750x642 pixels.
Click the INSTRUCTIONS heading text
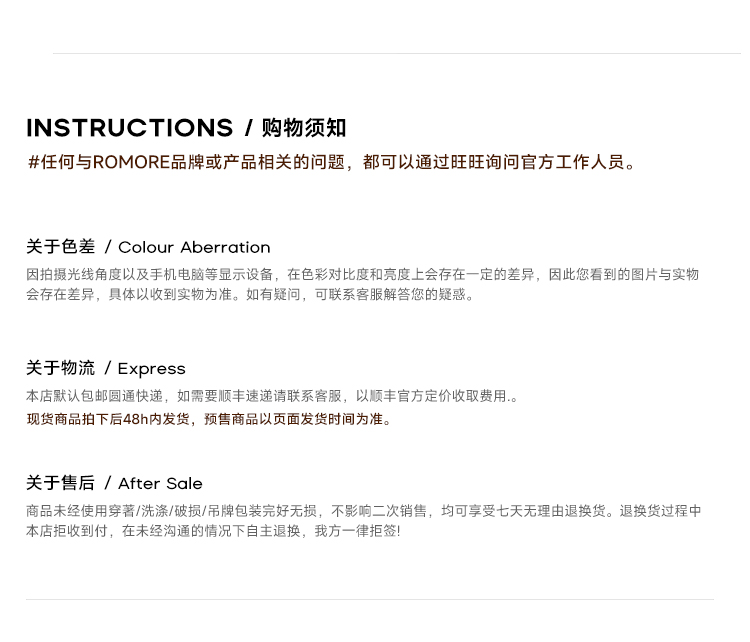(x=129, y=128)
